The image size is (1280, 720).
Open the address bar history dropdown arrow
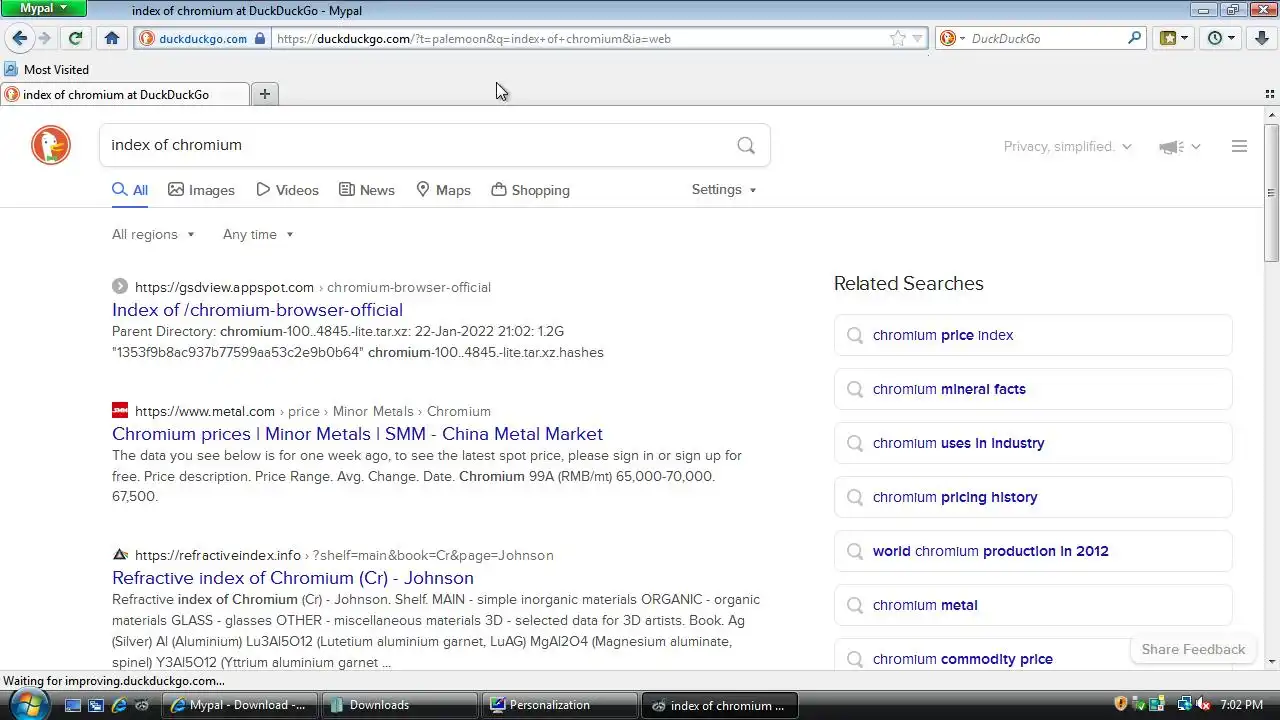[x=918, y=38]
